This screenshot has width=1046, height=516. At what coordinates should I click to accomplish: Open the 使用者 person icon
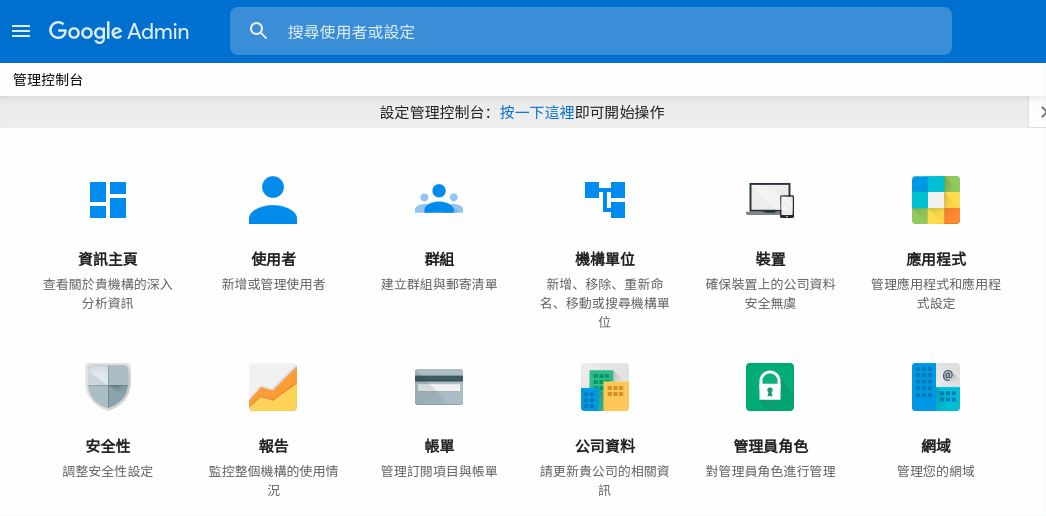point(273,200)
